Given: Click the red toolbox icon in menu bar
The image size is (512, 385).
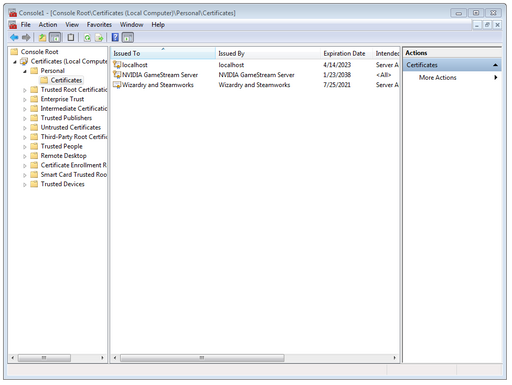Looking at the screenshot, I should tap(13, 25).
